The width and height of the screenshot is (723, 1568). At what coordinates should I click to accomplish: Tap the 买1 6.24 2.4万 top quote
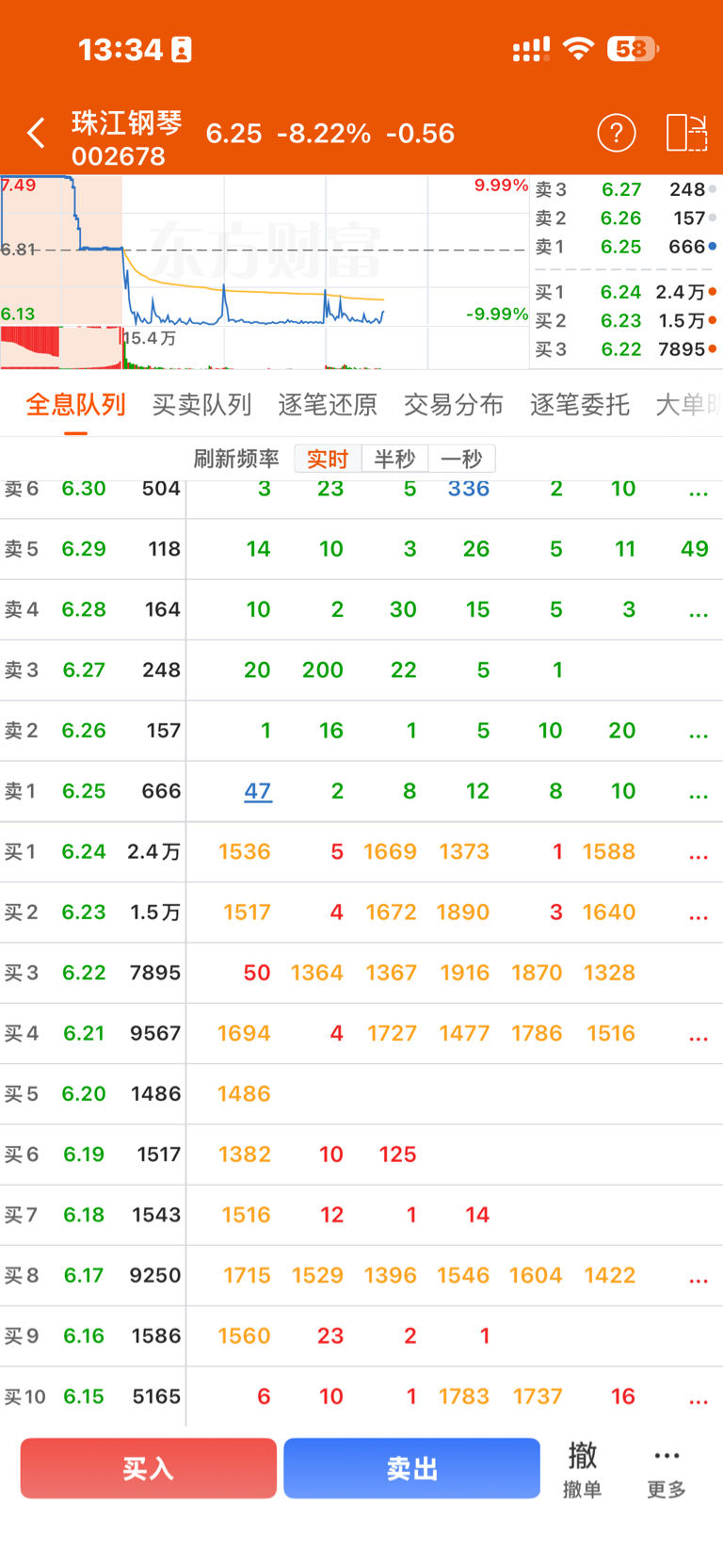(626, 292)
